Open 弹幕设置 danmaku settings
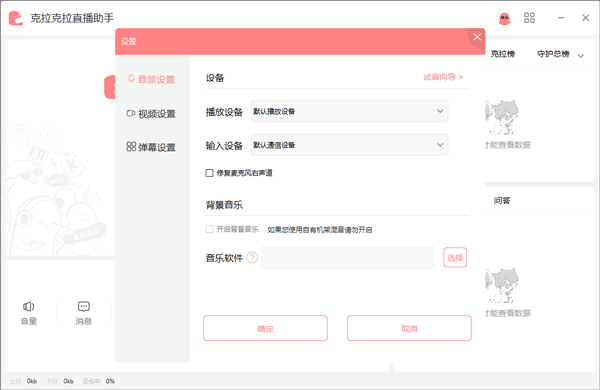Viewport: 600px width, 390px height. pos(152,147)
